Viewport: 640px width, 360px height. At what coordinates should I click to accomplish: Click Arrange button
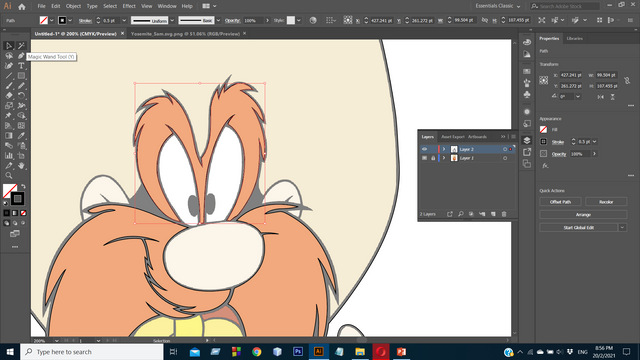(583, 215)
